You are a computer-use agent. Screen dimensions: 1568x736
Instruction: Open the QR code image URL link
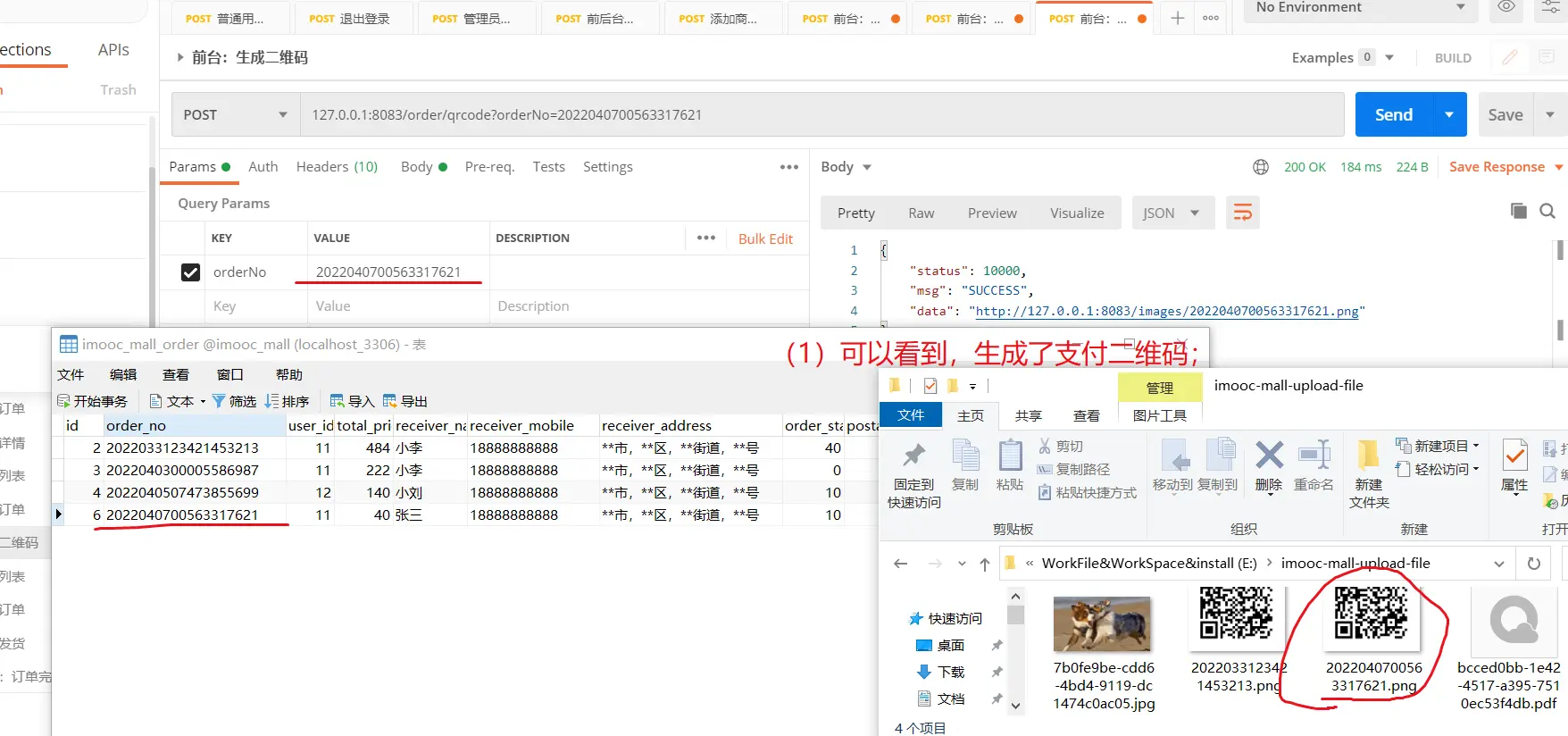coord(1167,311)
